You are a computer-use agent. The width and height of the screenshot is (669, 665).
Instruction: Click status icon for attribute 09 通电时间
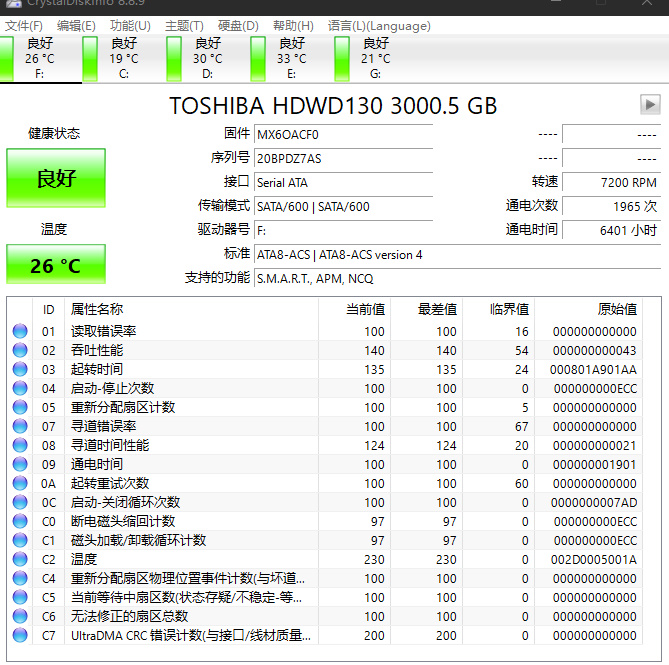click(20, 464)
